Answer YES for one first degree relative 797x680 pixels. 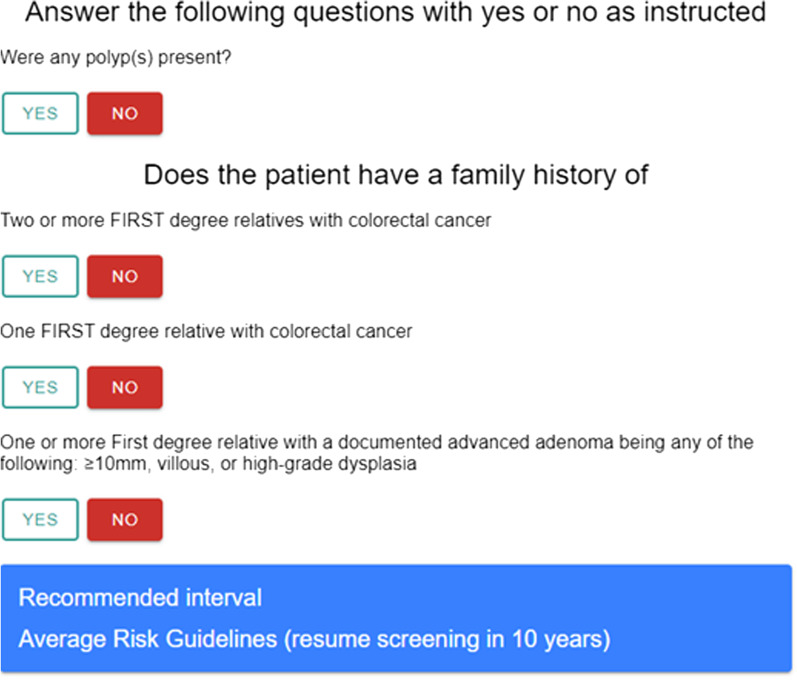point(40,387)
